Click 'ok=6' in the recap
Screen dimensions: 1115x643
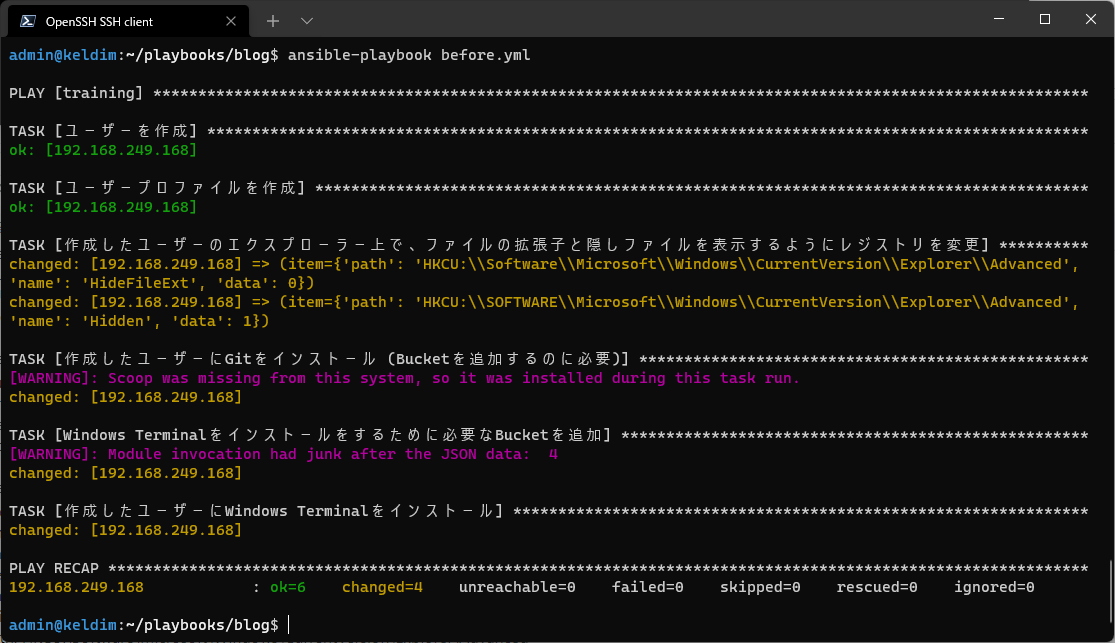pyautogui.click(x=288, y=588)
